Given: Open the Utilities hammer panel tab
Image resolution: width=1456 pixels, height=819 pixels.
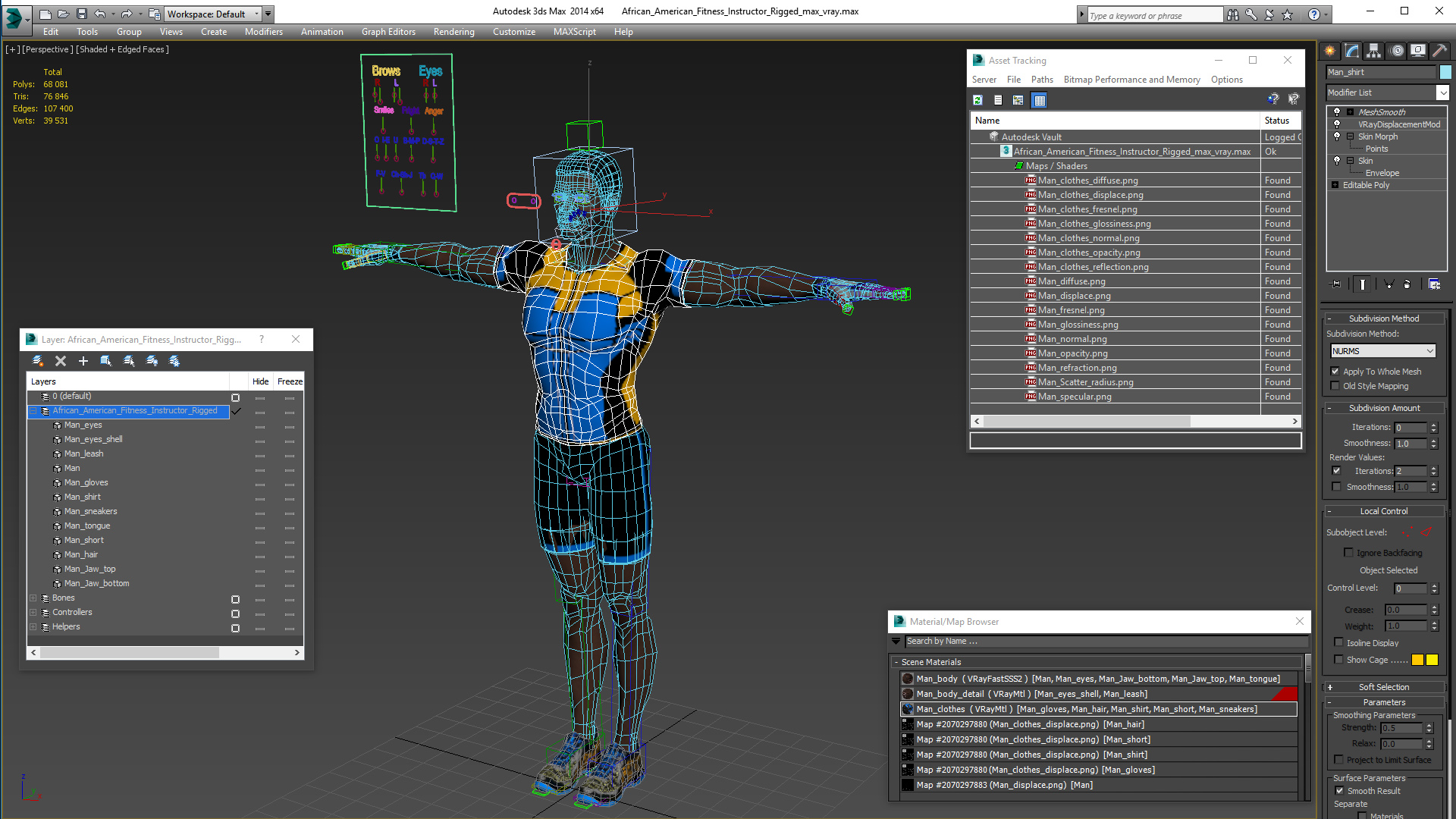Looking at the screenshot, I should pos(1440,51).
